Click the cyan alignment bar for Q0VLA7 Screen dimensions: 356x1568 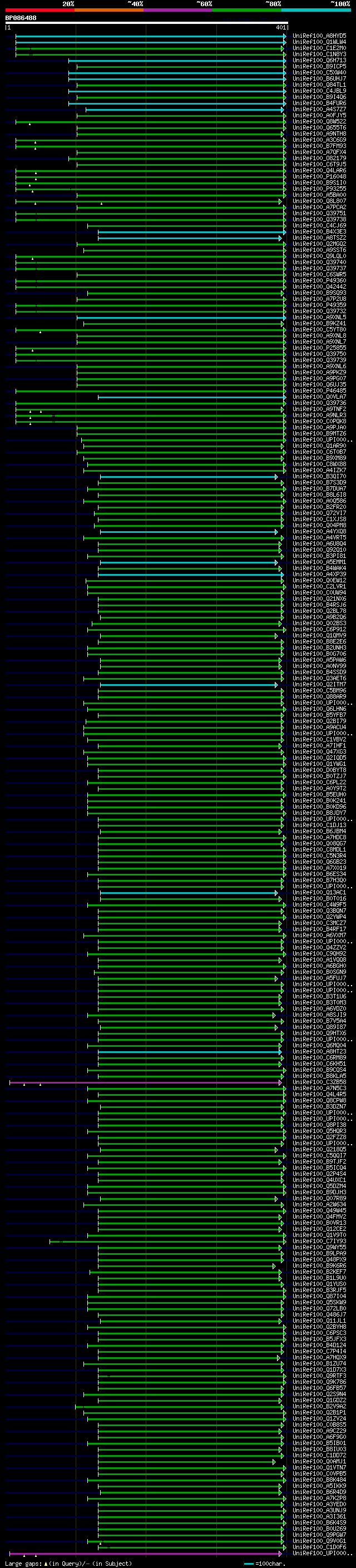pos(192,397)
